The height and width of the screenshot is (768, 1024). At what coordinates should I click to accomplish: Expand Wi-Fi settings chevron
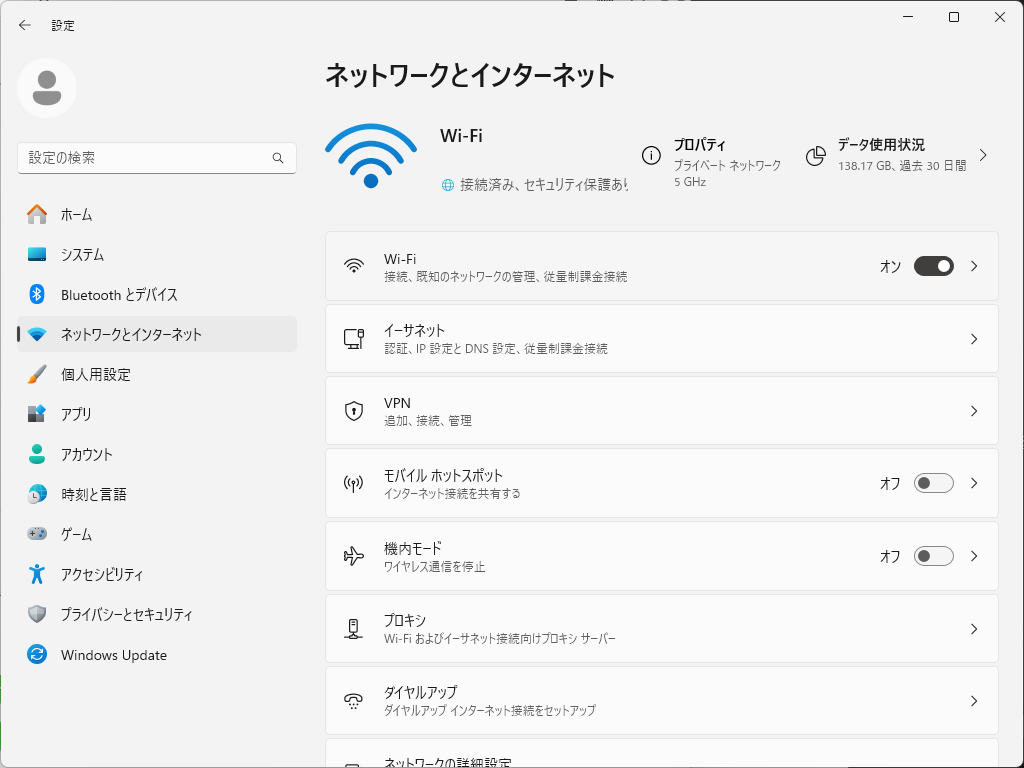click(x=974, y=266)
